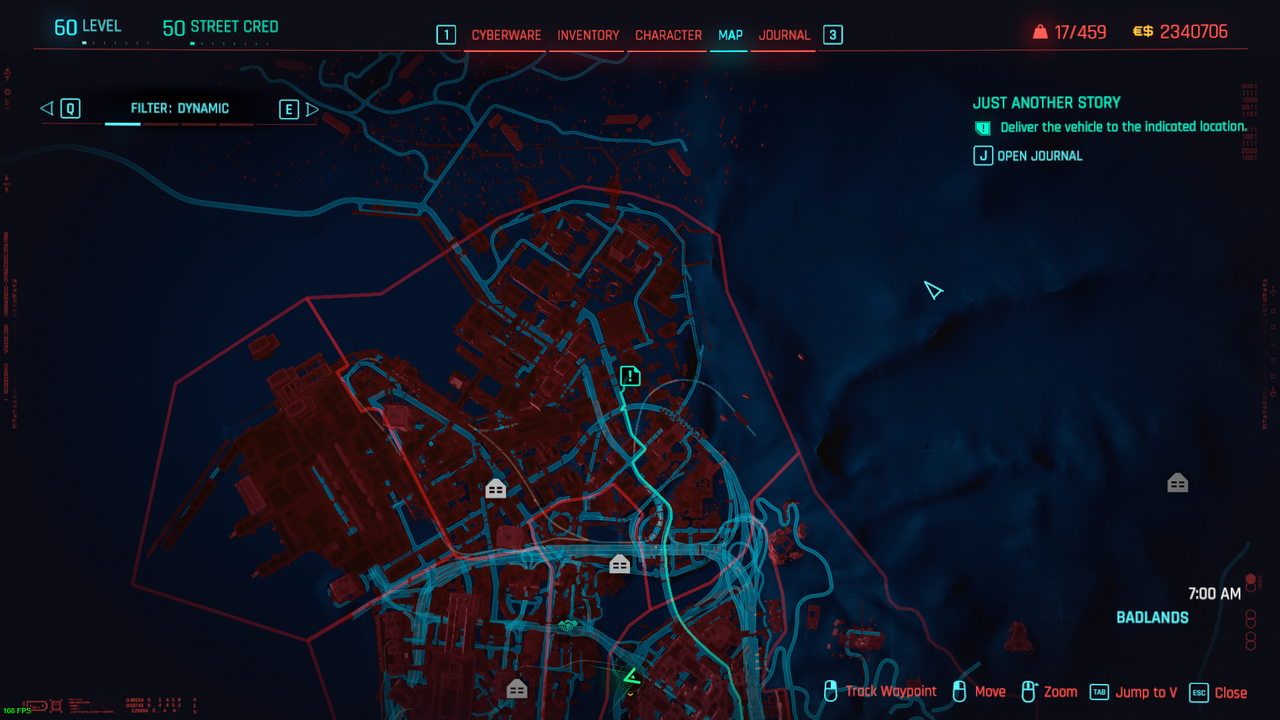Select the green handshake marker on the map

[569, 627]
